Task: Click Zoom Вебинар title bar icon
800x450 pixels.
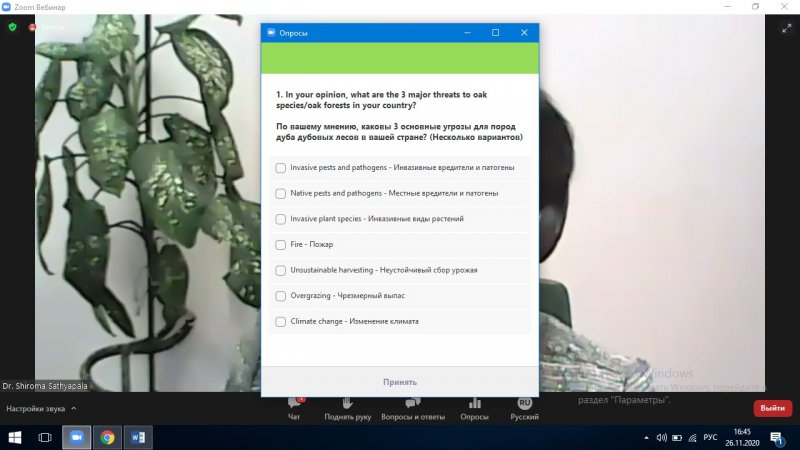Action: [6, 7]
